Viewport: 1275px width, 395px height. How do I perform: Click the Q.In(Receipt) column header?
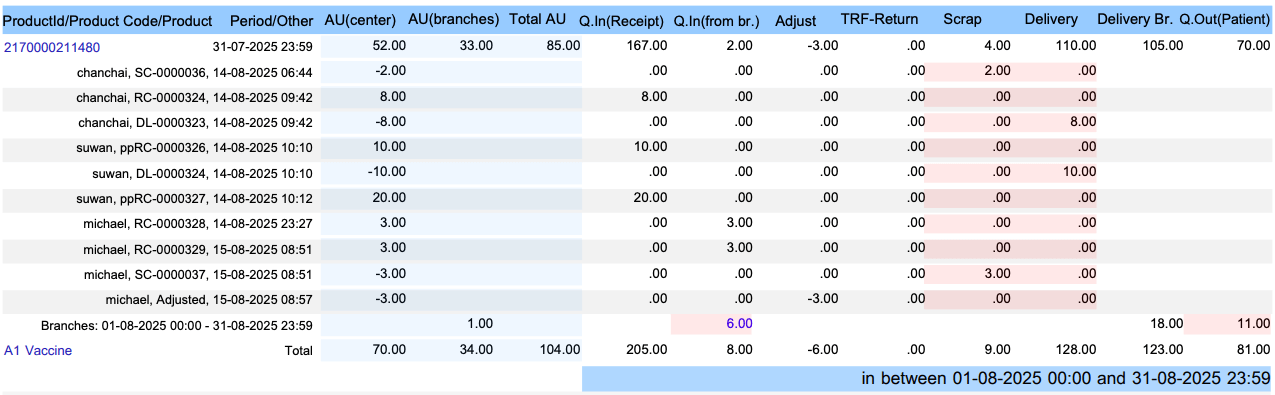(622, 20)
